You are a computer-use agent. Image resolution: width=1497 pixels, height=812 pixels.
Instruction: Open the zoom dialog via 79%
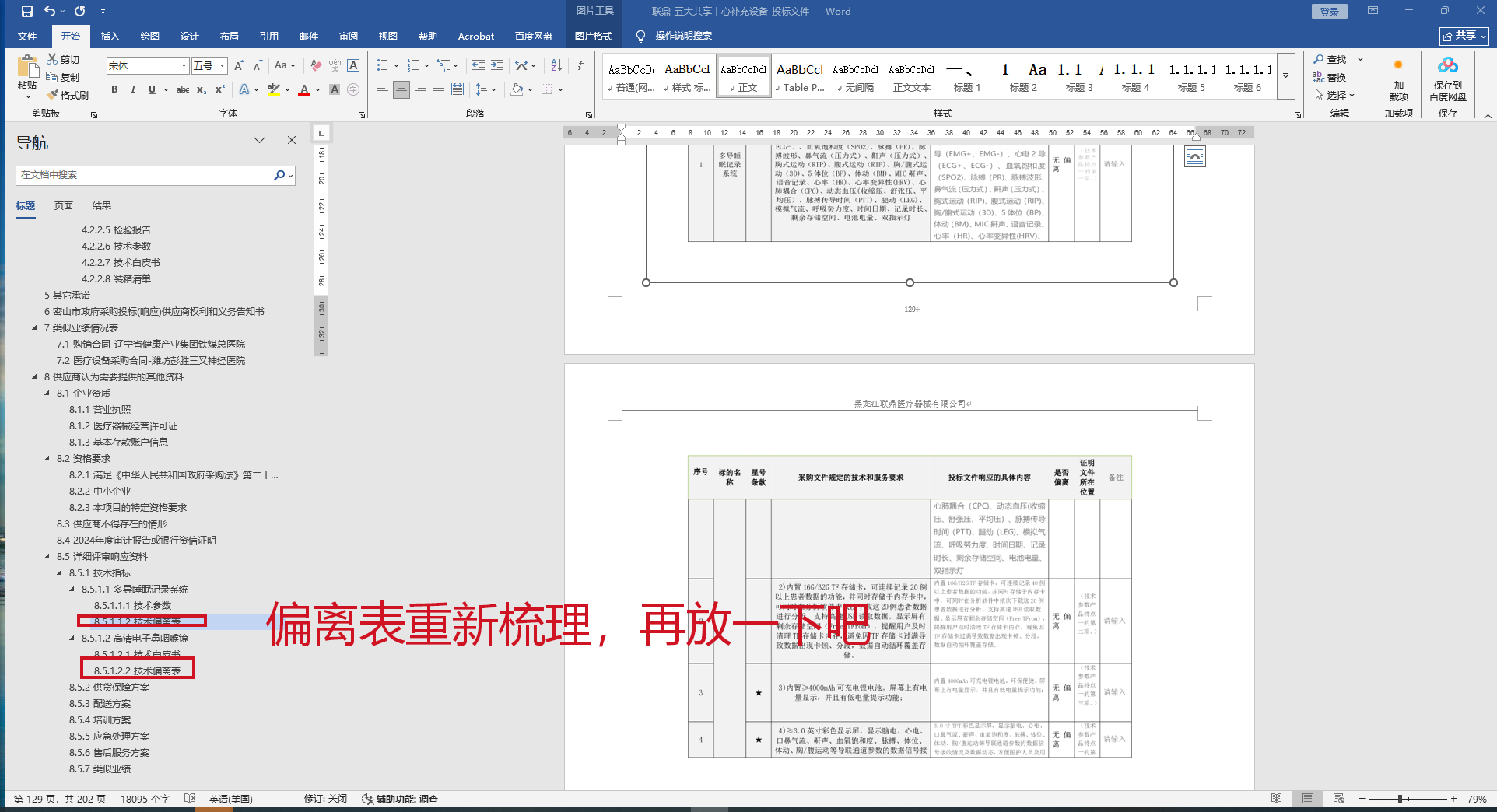coord(1477,799)
